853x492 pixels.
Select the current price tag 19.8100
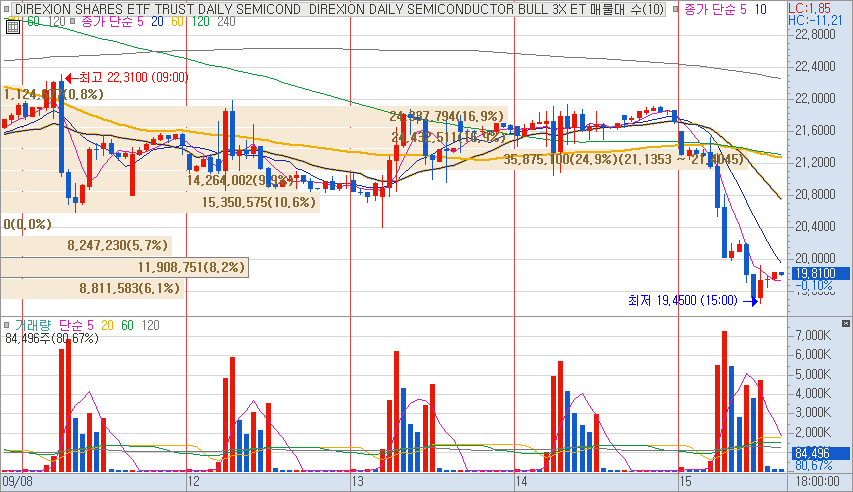pyautogui.click(x=821, y=273)
